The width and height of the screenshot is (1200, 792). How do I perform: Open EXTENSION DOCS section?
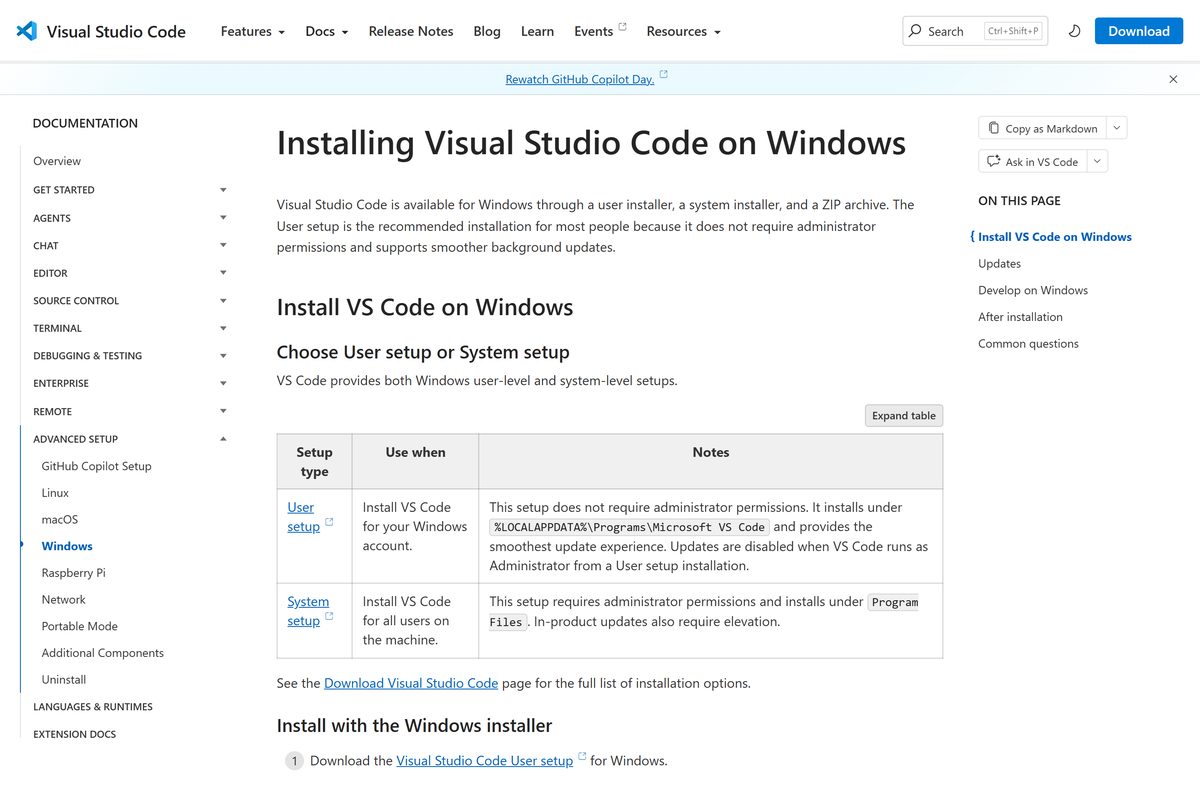click(x=75, y=734)
